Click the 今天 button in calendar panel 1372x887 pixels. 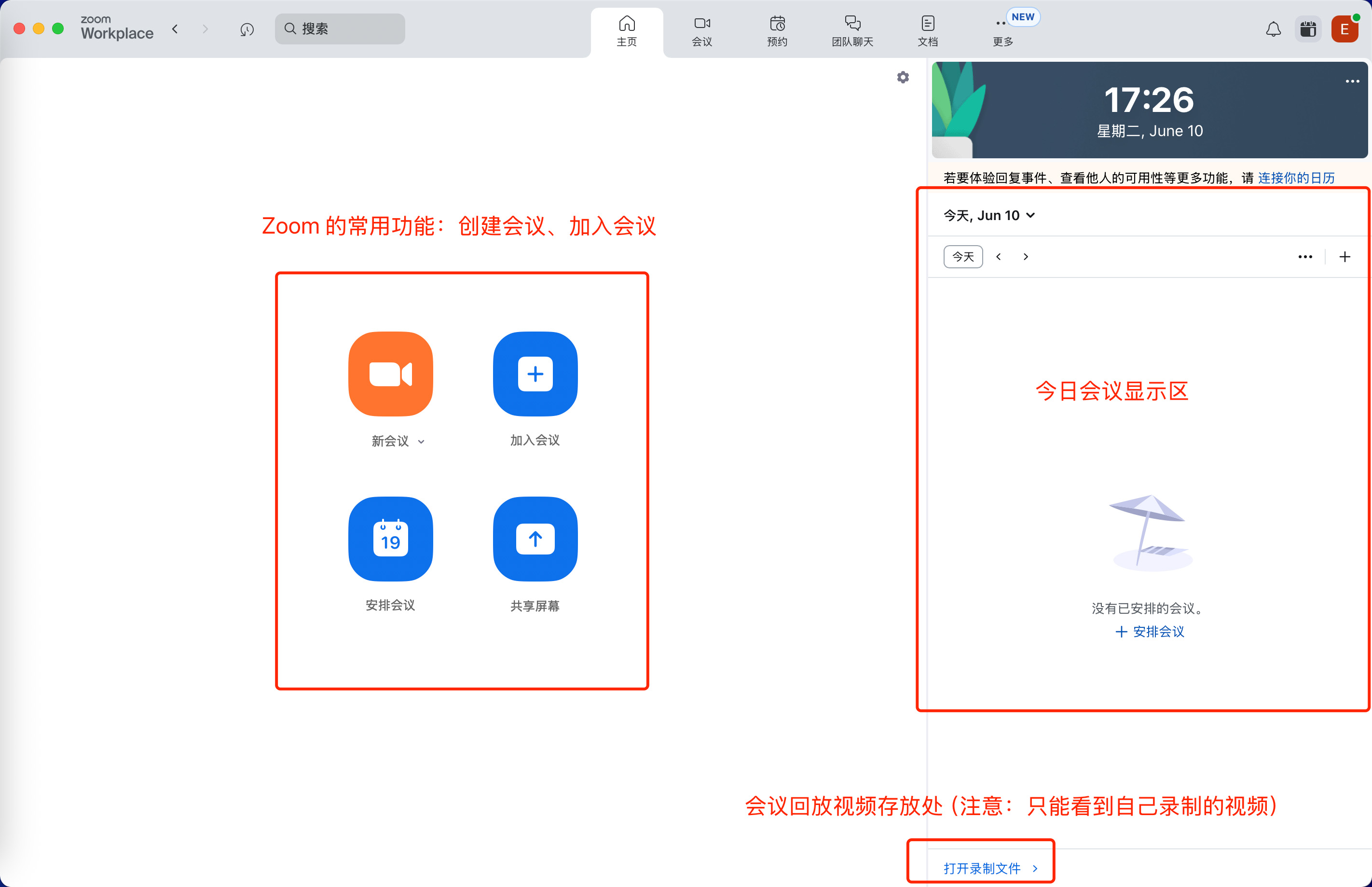(963, 257)
